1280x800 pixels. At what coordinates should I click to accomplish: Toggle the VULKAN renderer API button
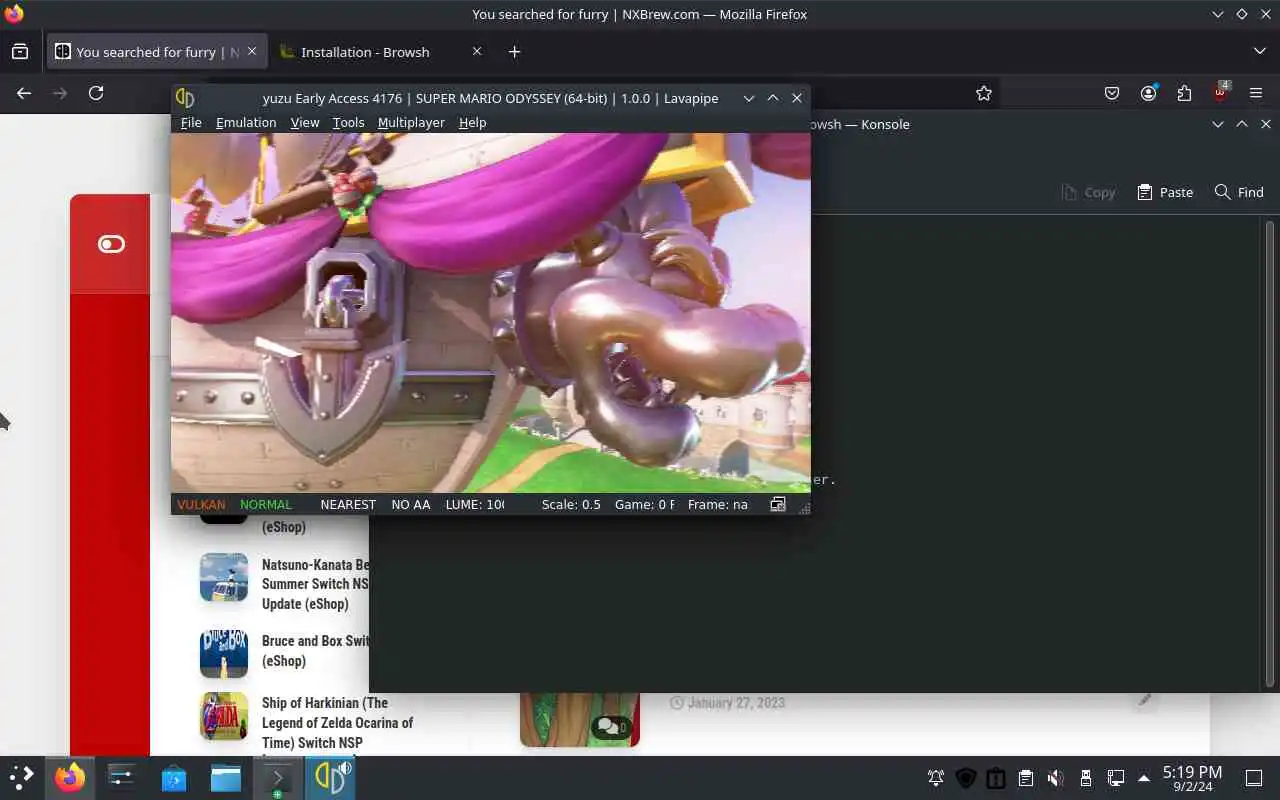point(201,504)
